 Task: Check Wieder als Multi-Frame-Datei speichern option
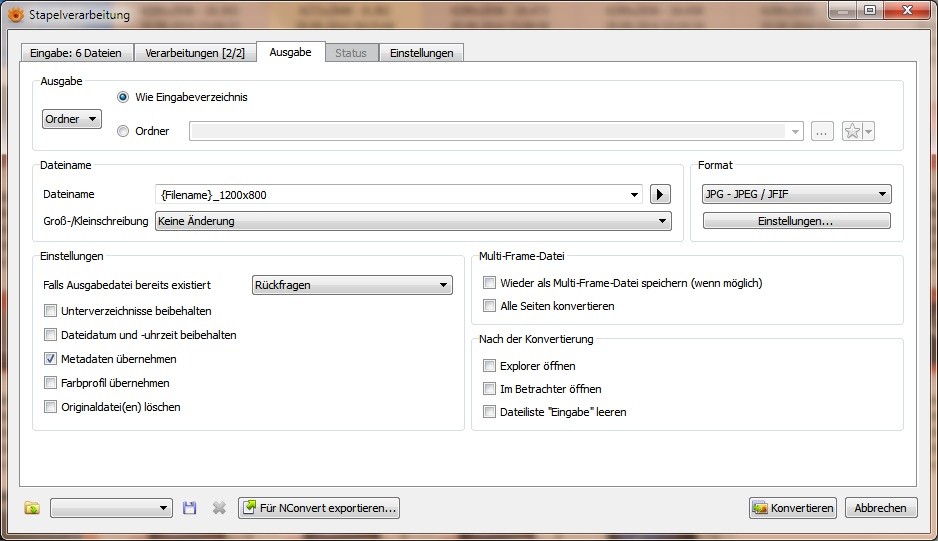tap(489, 282)
